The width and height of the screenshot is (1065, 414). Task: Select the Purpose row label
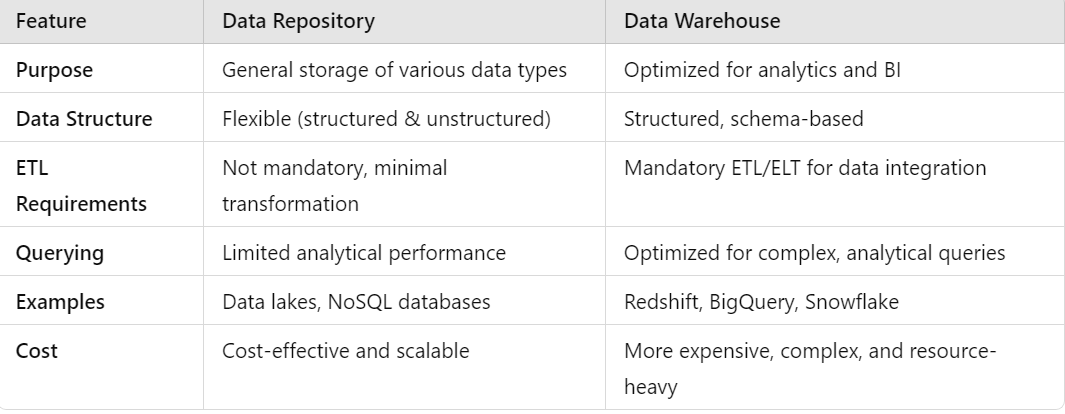click(54, 70)
